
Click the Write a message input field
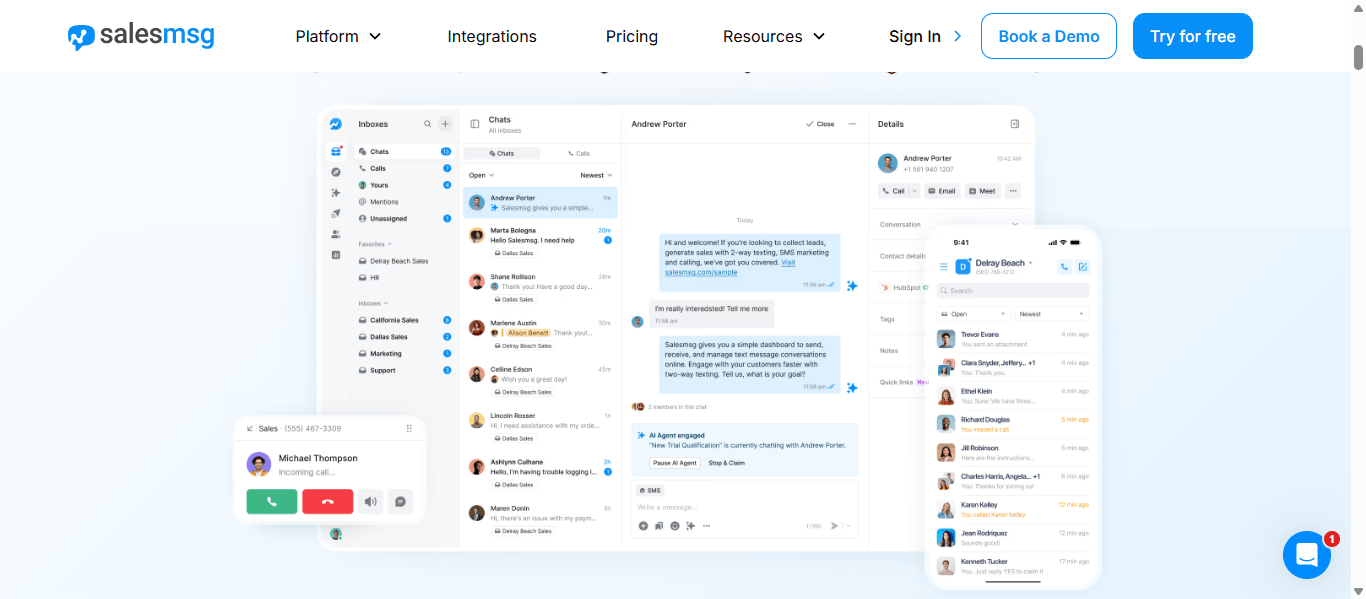(745, 508)
